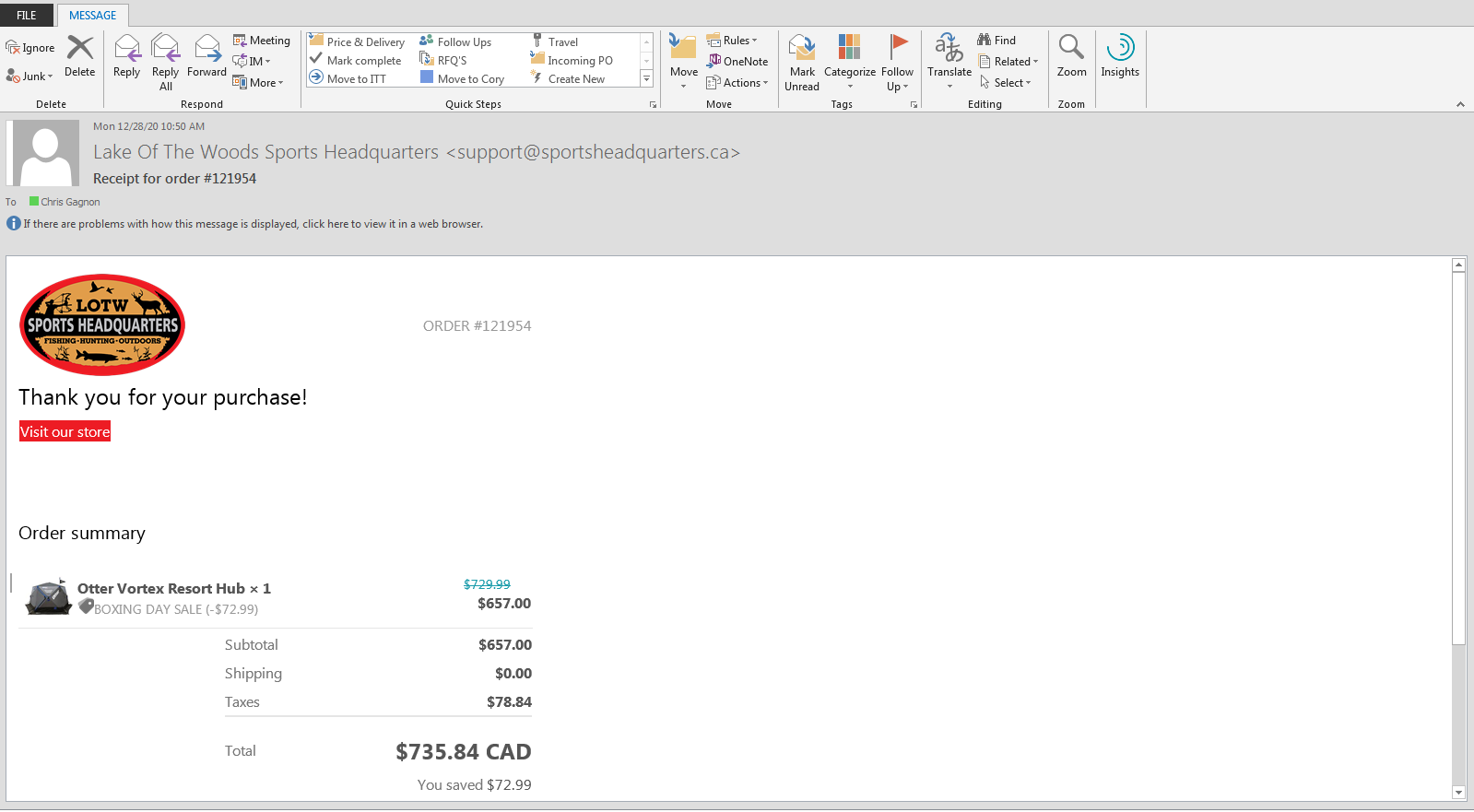
Task: Click the Taxes amount $78.84
Action: [510, 702]
